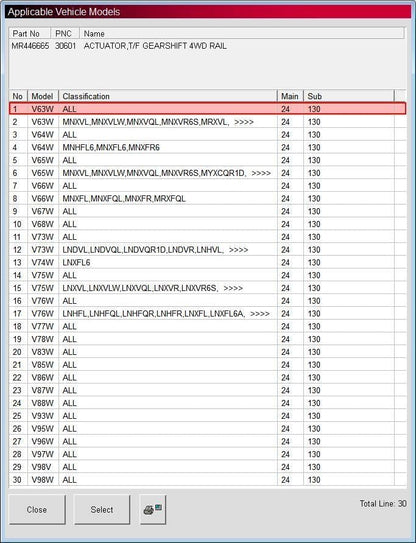The width and height of the screenshot is (416, 543).
Task: Select row 1 V63W ALL
Action: 207,109
